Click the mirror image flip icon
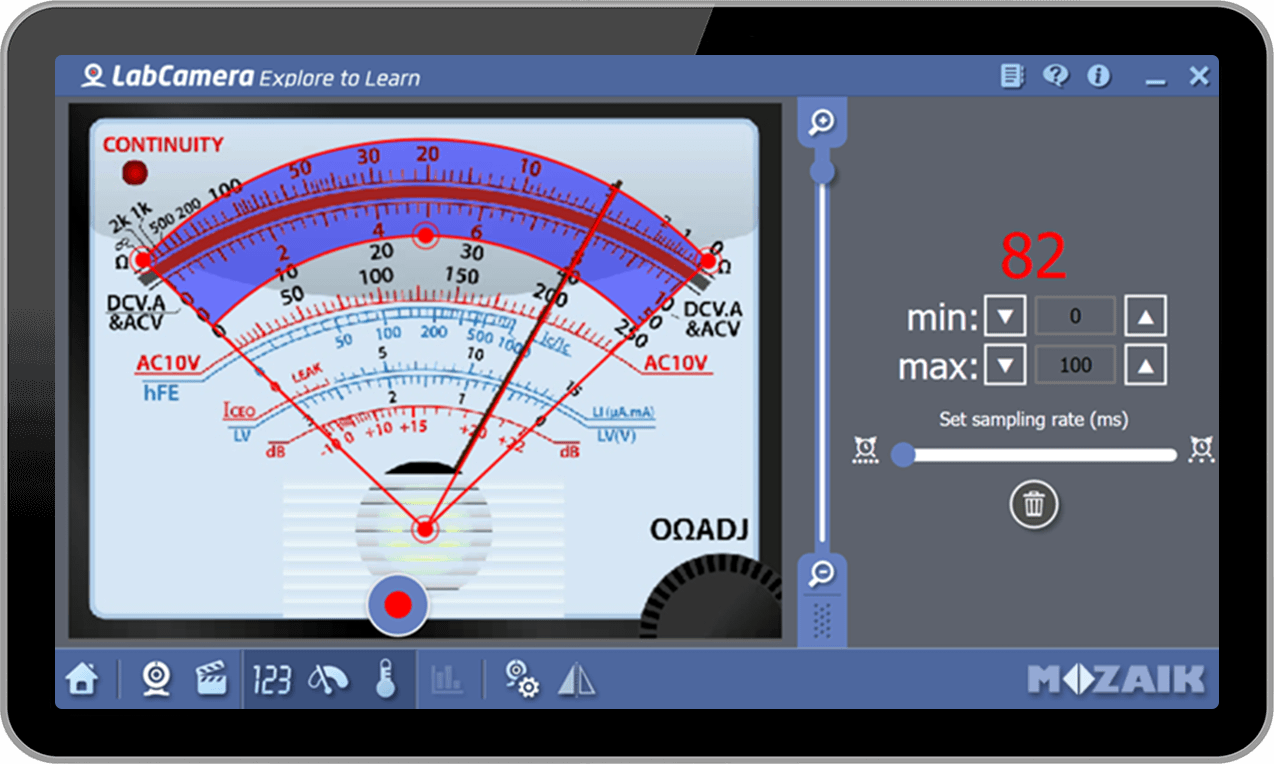Screen dimensions: 1274x764 (x=577, y=679)
